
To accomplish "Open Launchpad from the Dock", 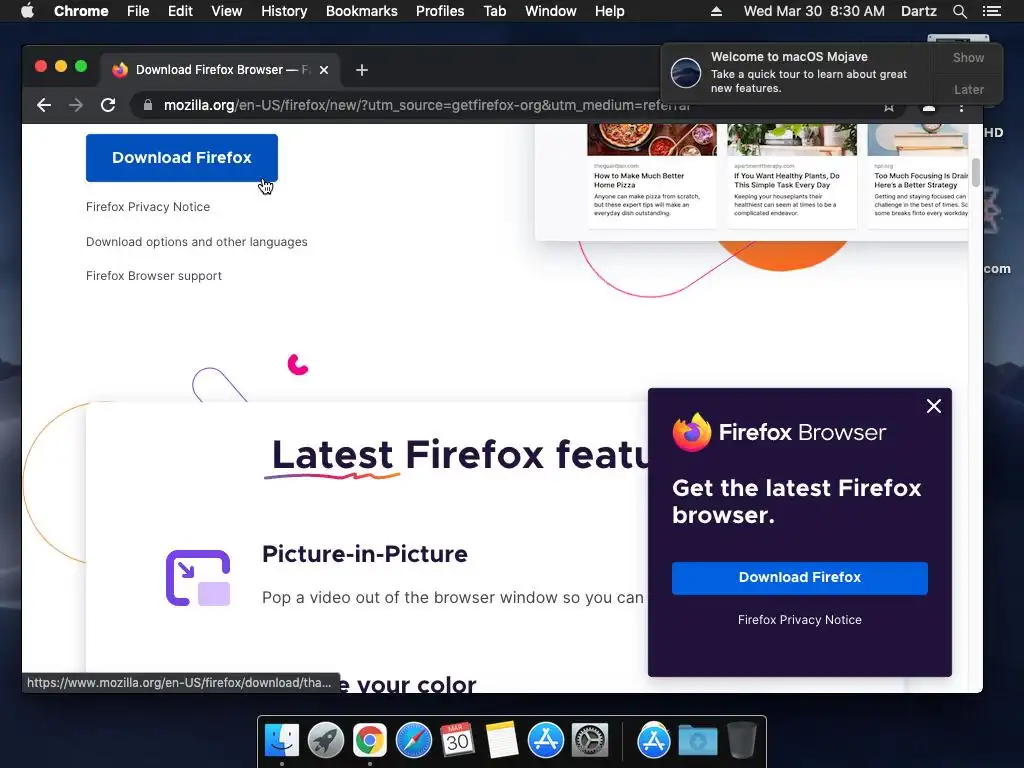I will tap(326, 741).
